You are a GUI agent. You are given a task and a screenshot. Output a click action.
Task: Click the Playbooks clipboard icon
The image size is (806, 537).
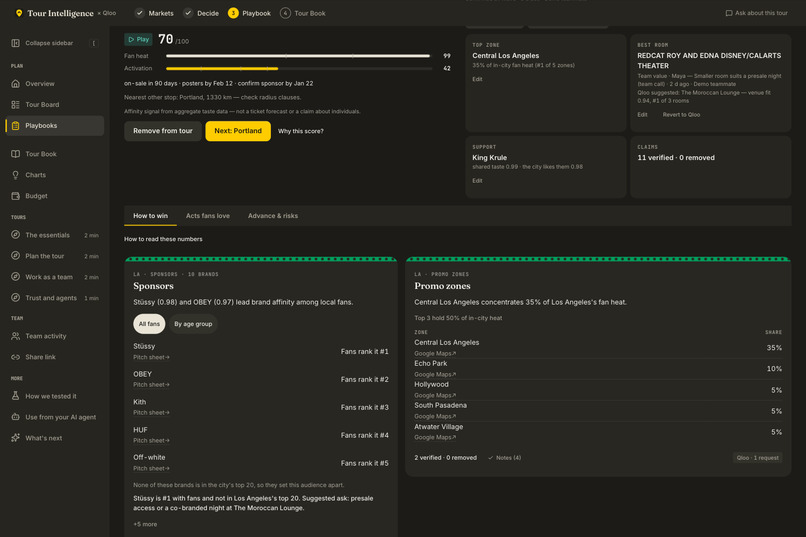[x=15, y=126]
